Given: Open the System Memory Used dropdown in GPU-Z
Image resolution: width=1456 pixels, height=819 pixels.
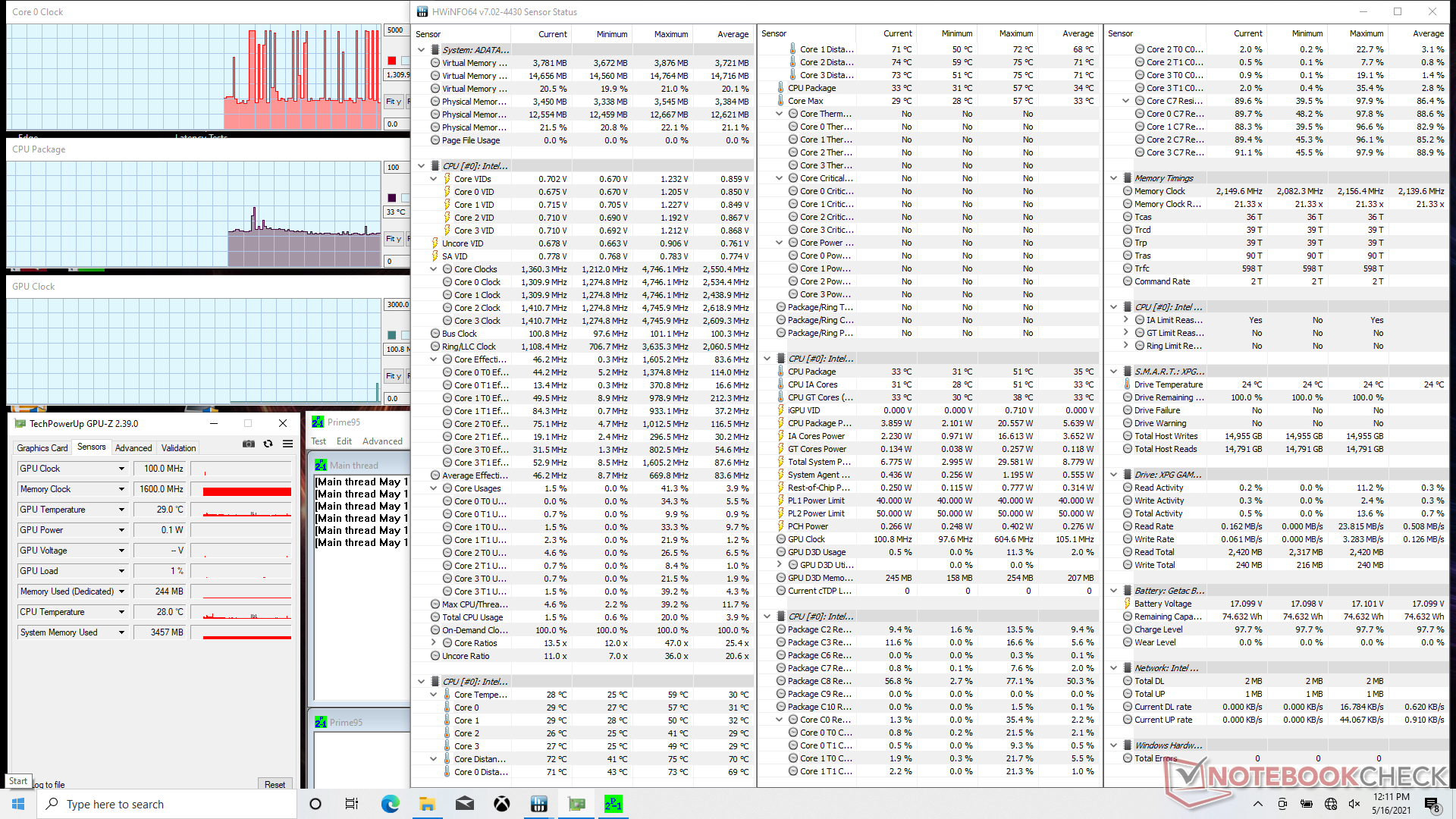Looking at the screenshot, I should [121, 632].
